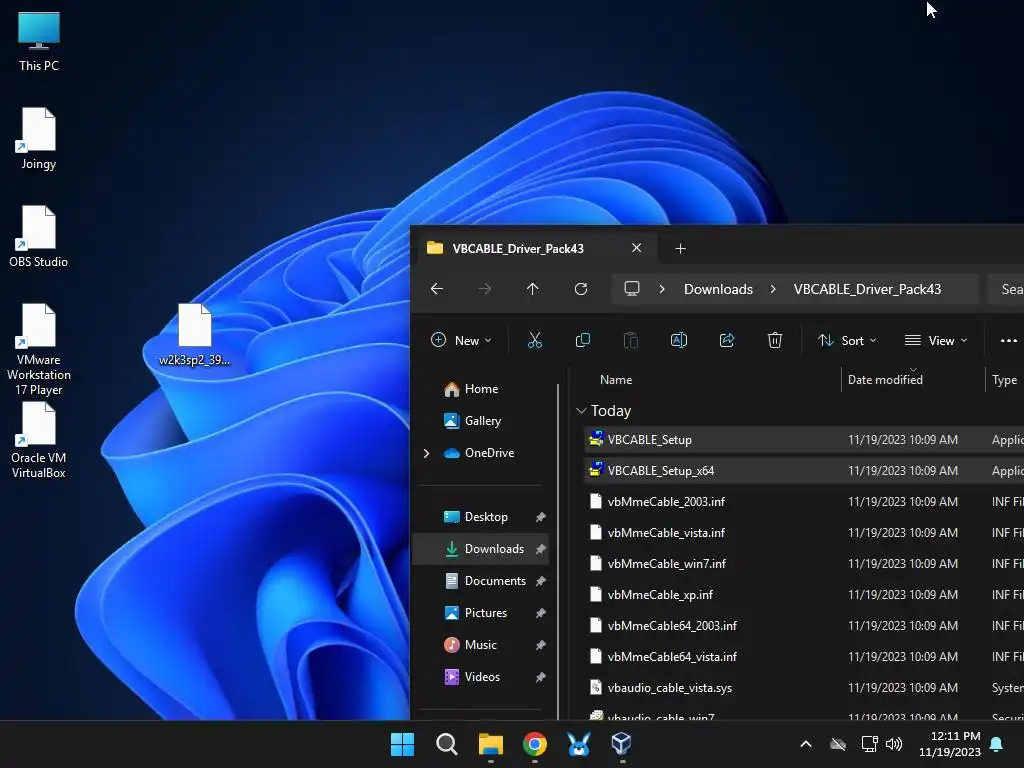Viewport: 1024px width, 768px height.
Task: Open the New dropdown menu
Action: 461,340
